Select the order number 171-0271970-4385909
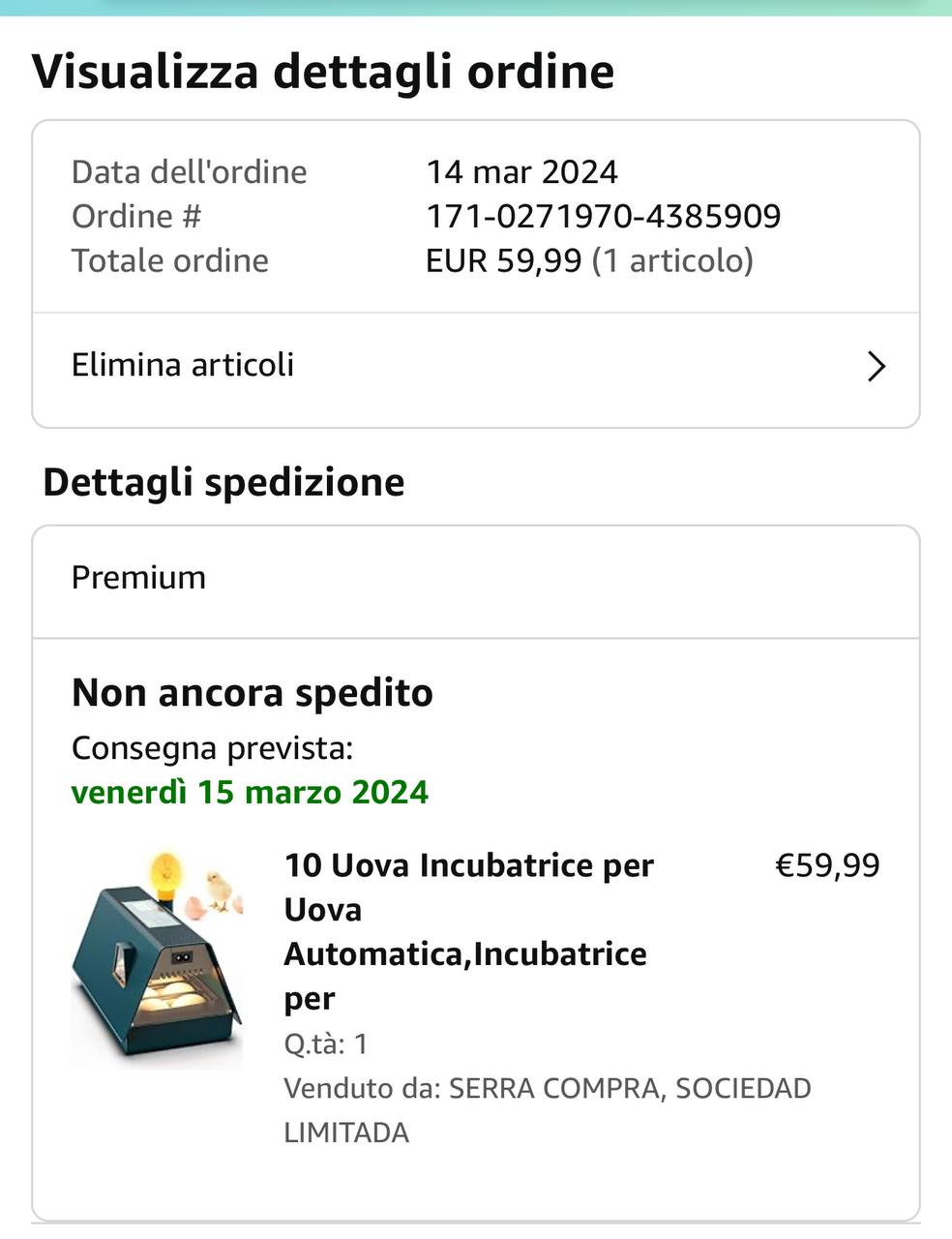 click(603, 216)
